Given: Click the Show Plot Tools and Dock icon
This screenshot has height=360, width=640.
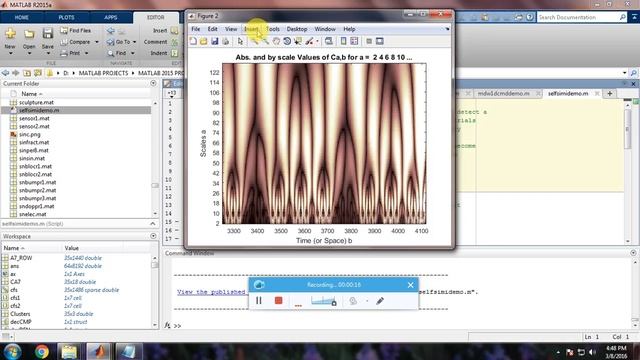Looking at the screenshot, I should 380,41.
